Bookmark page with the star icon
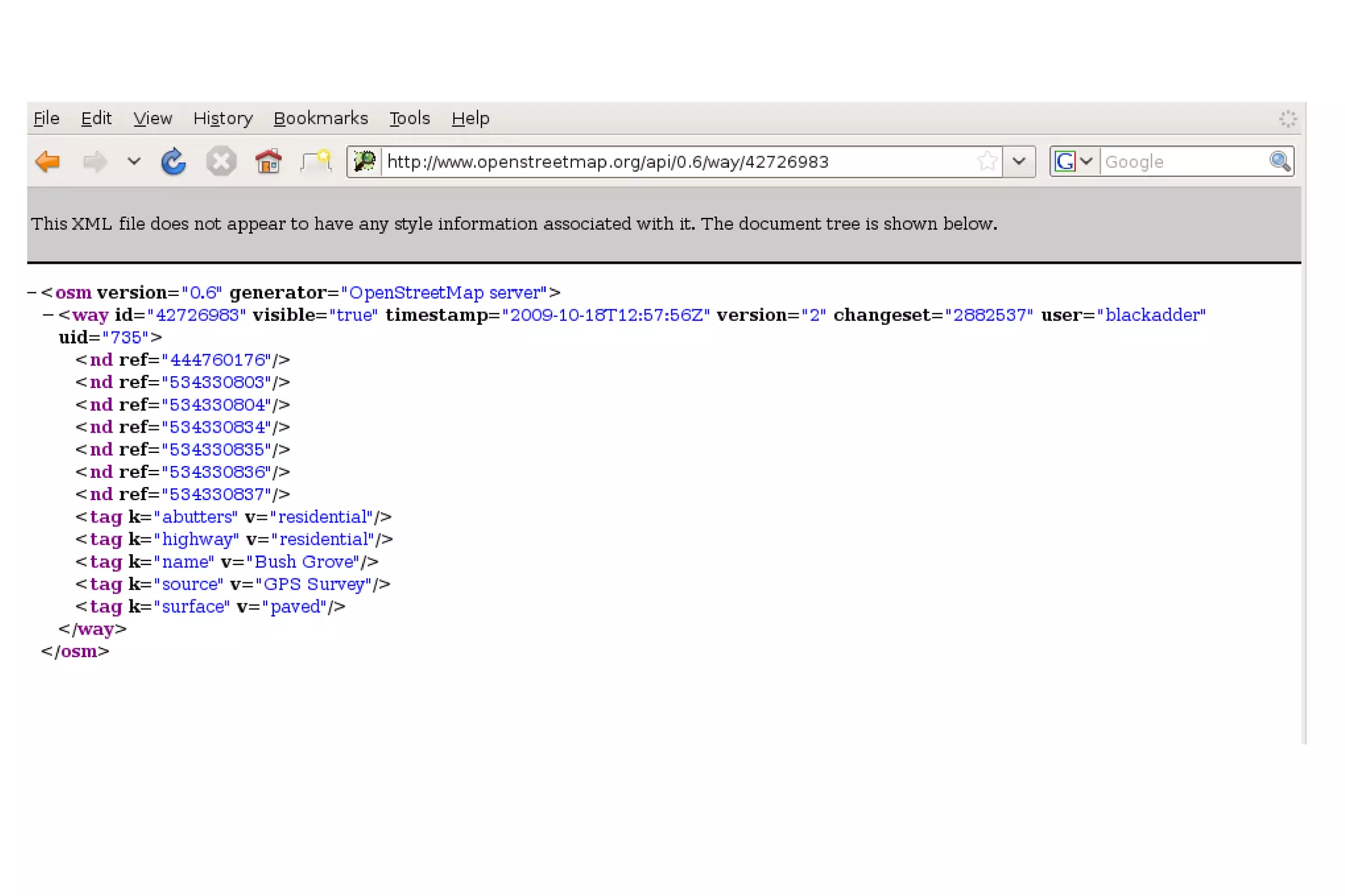Viewport: 1345px width, 896px height. pyautogui.click(x=986, y=161)
